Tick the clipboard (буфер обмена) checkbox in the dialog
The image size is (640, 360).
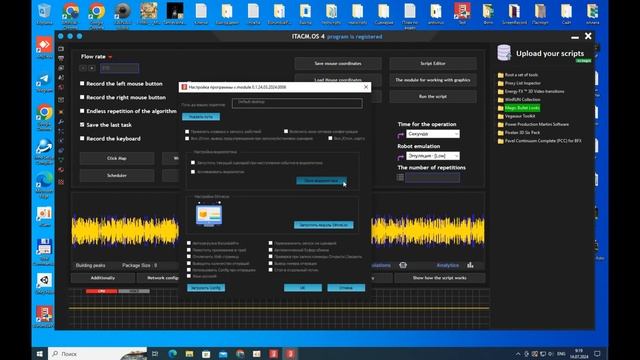click(270, 250)
